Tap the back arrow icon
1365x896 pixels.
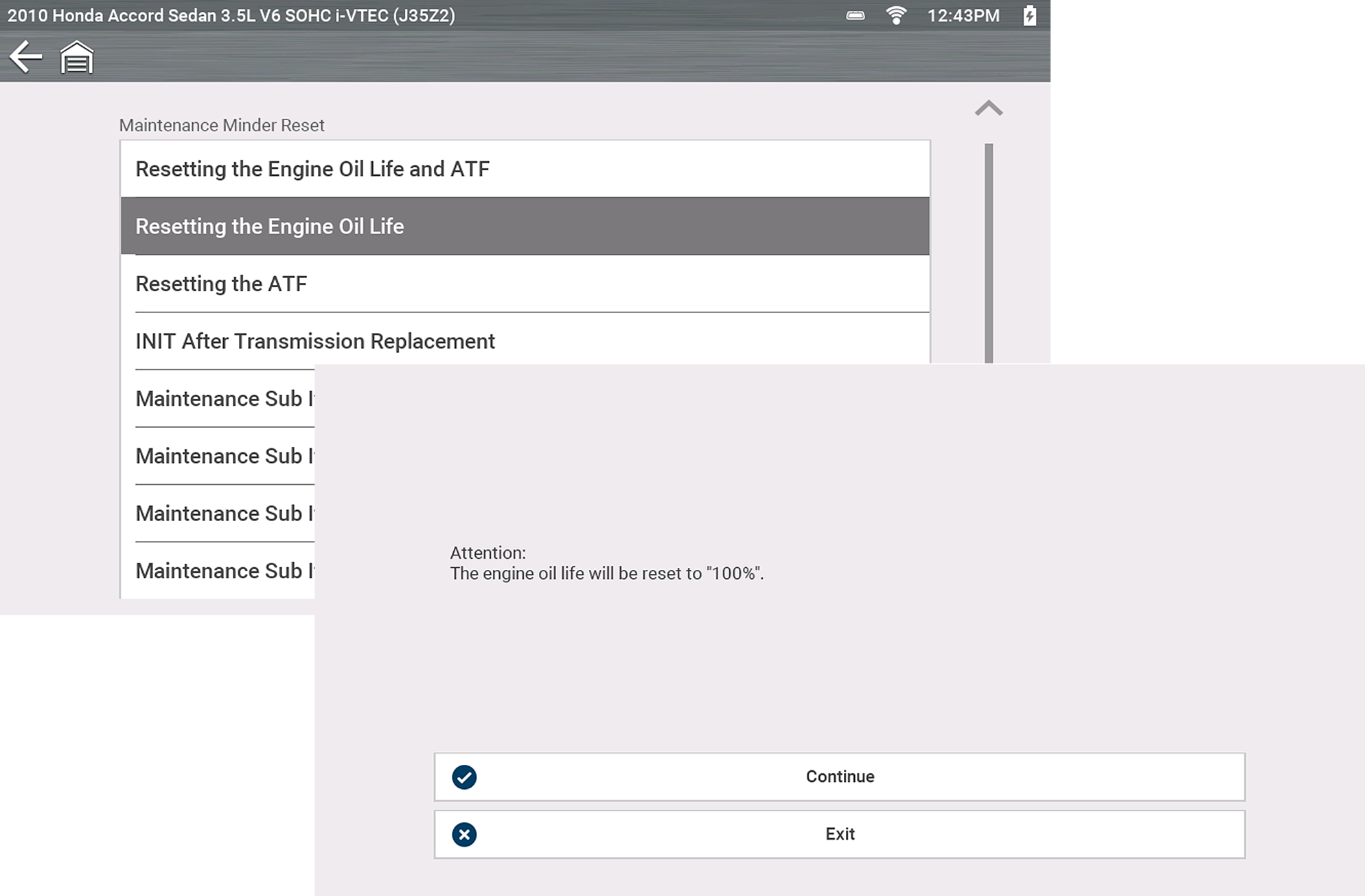coord(26,56)
